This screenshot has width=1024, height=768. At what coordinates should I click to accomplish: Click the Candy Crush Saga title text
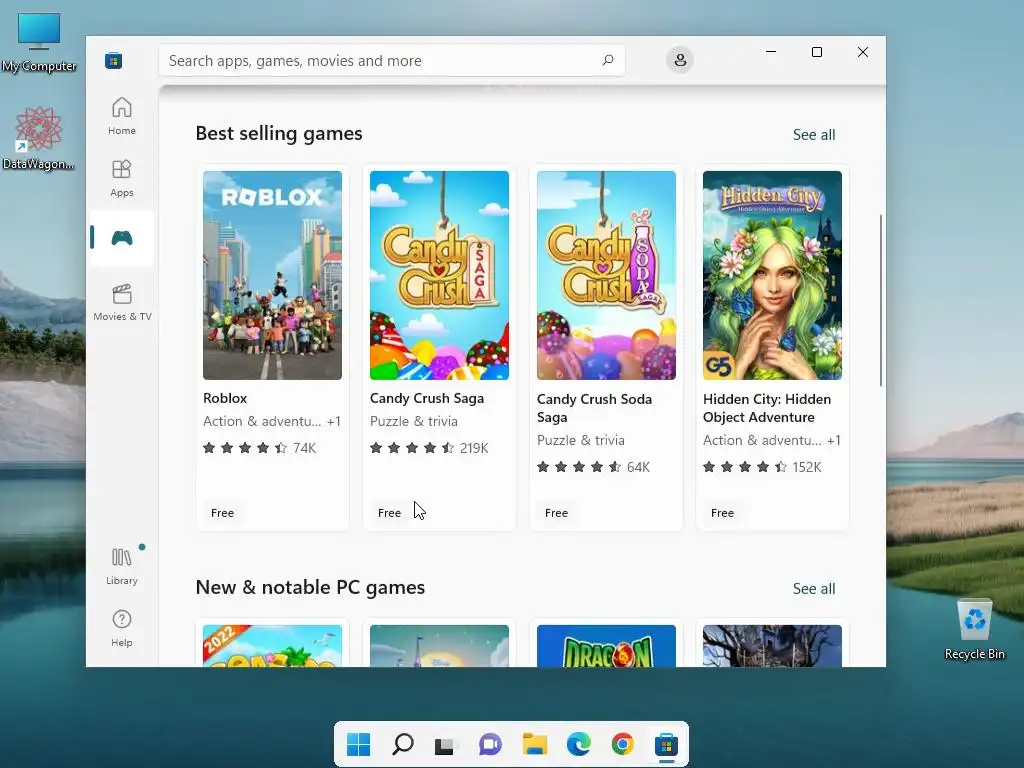[427, 398]
